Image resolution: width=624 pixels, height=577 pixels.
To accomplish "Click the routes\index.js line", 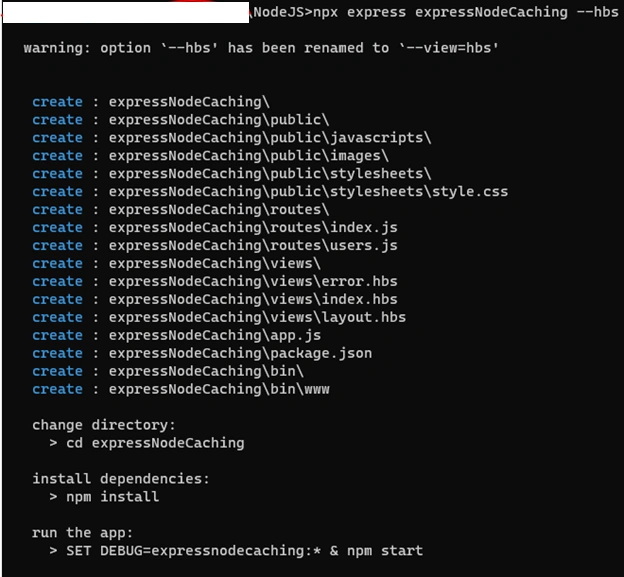I will pos(215,227).
